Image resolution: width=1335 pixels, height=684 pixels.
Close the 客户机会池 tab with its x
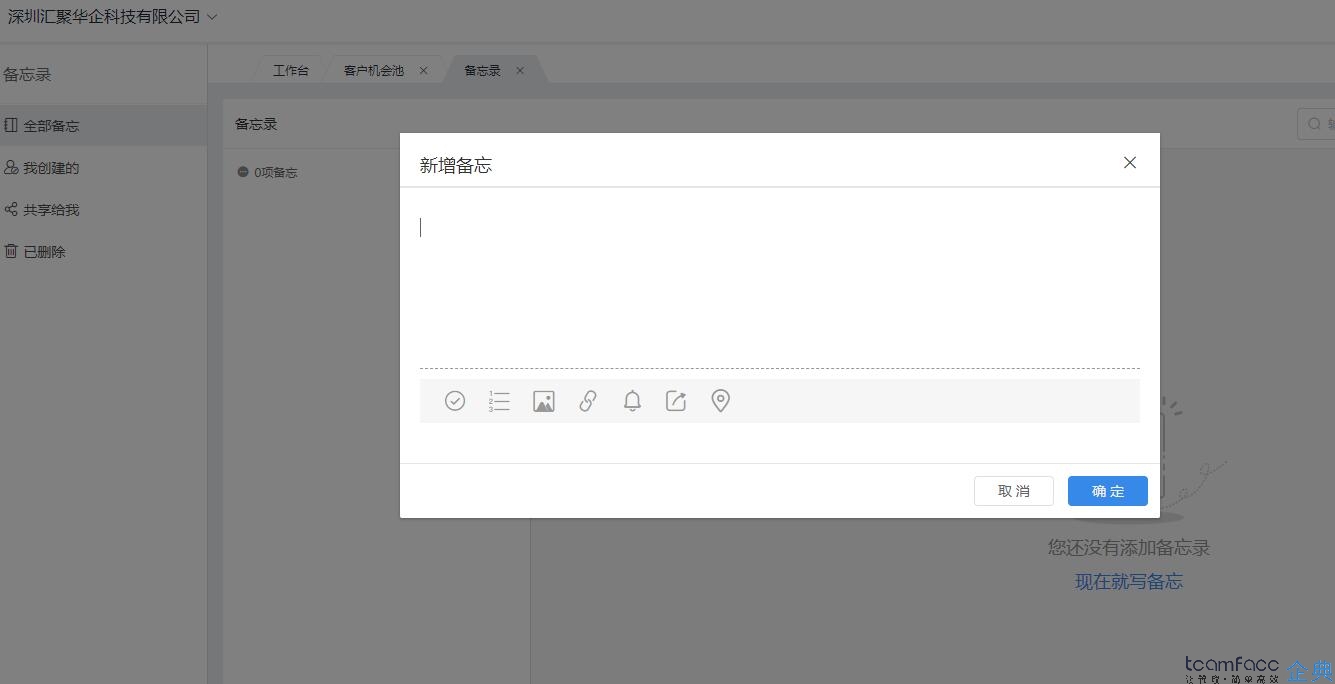click(x=423, y=70)
